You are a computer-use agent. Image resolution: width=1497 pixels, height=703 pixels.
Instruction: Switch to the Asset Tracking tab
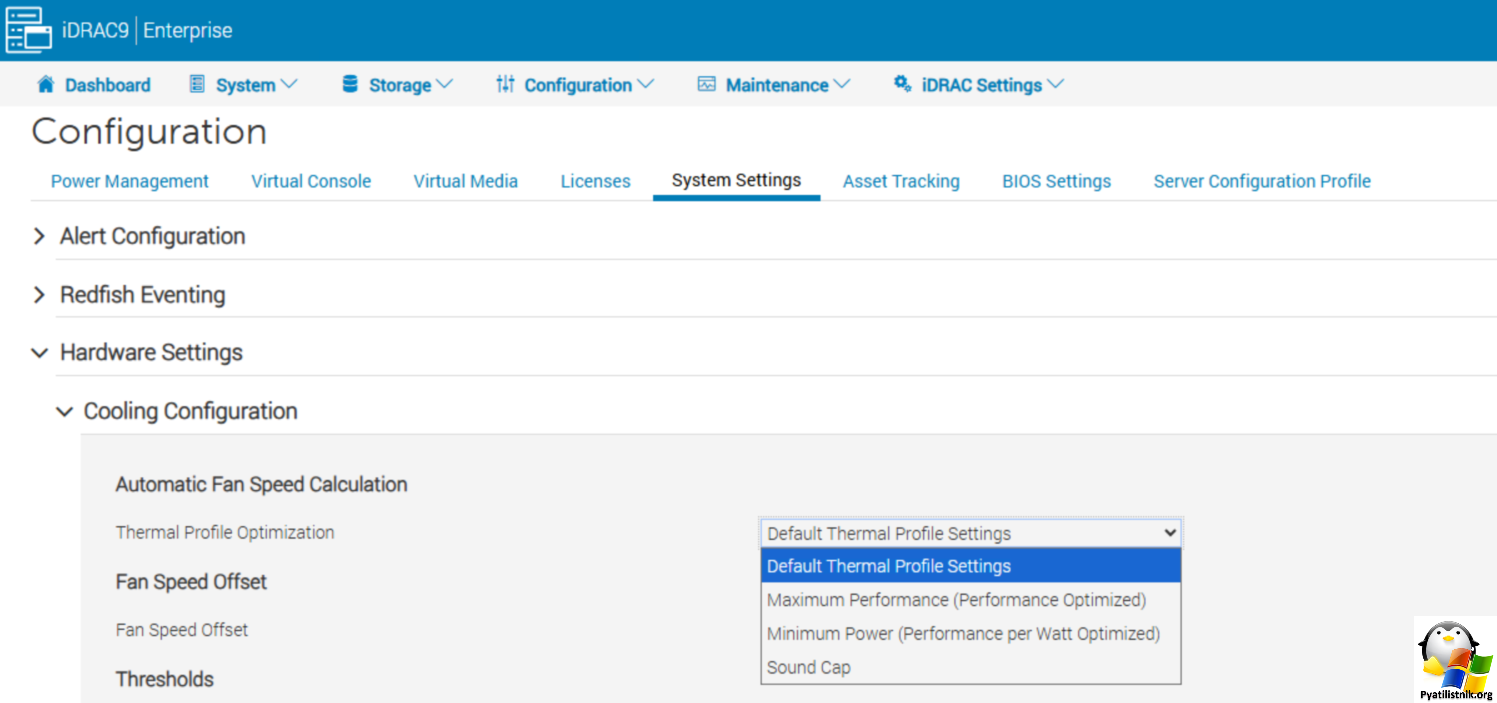[901, 181]
